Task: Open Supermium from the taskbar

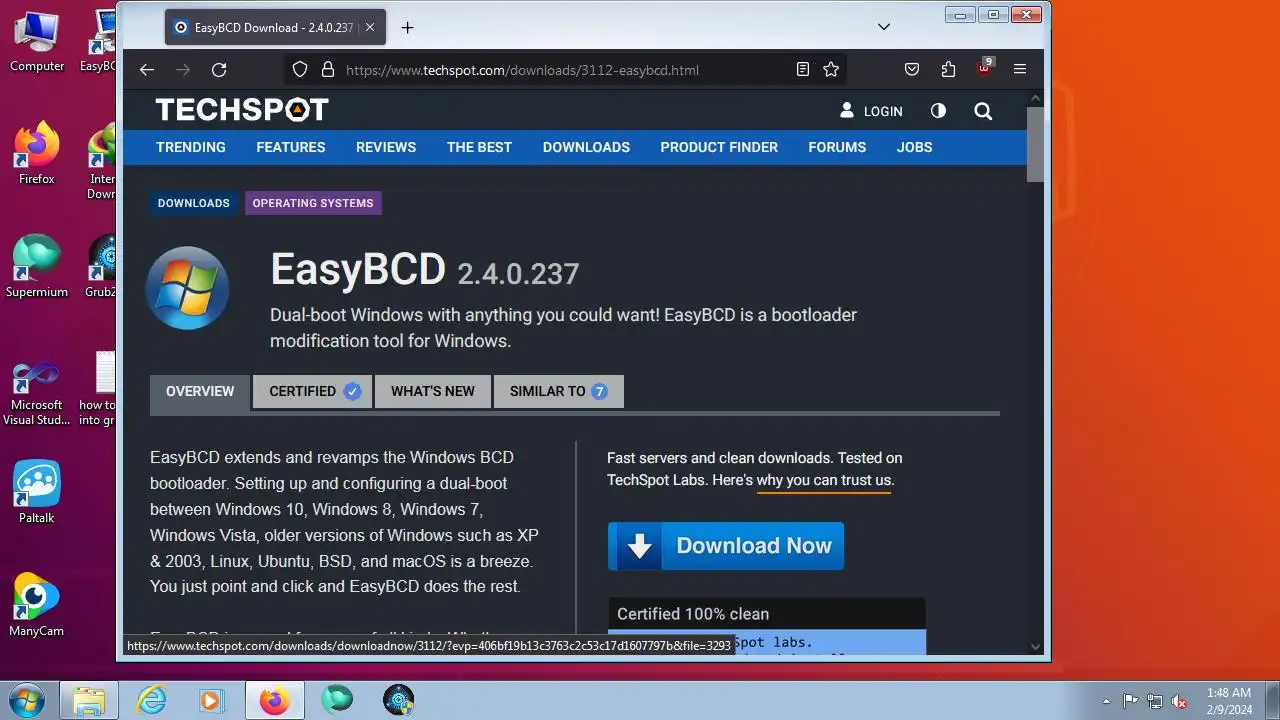Action: [x=337, y=700]
